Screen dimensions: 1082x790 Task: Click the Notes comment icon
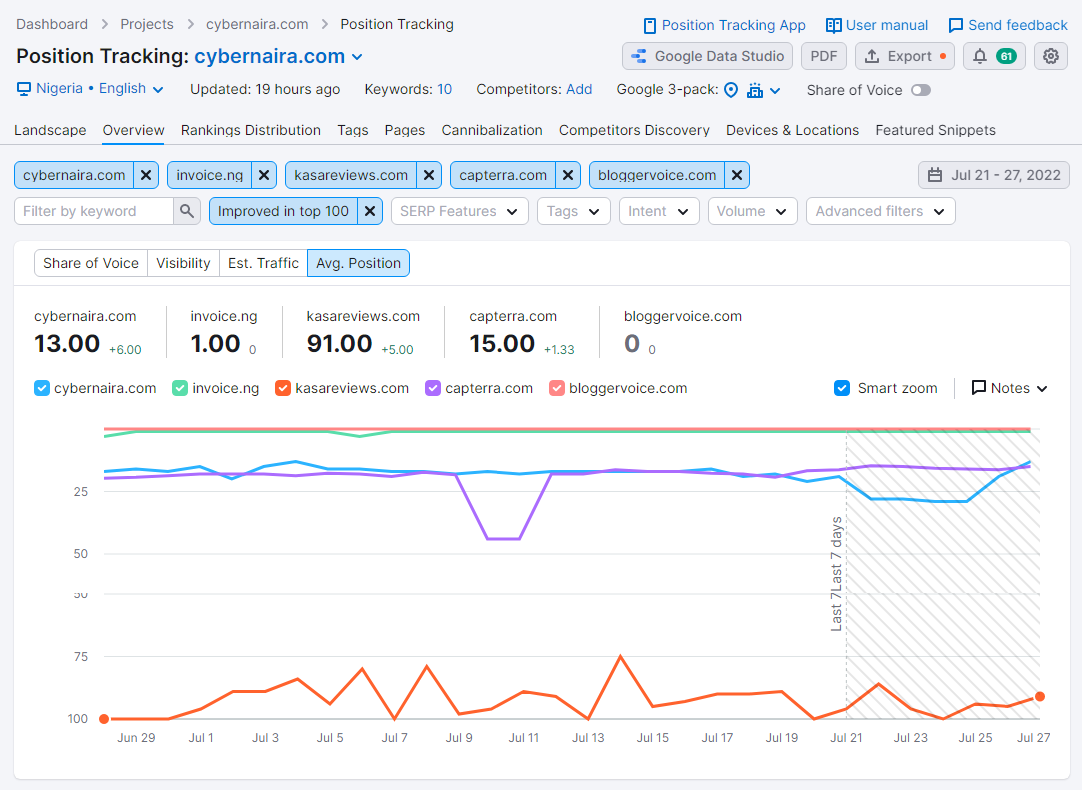coord(978,388)
